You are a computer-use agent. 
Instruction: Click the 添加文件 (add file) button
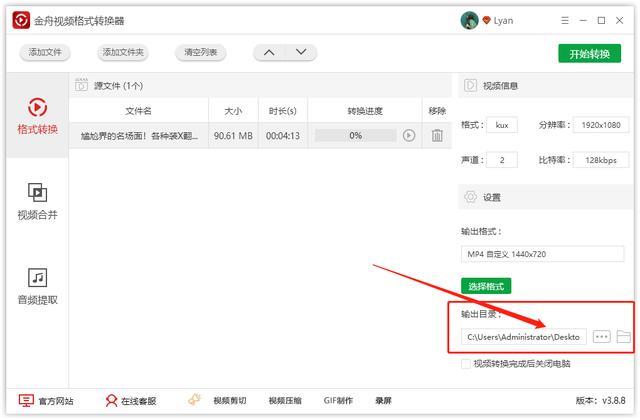[x=45, y=52]
